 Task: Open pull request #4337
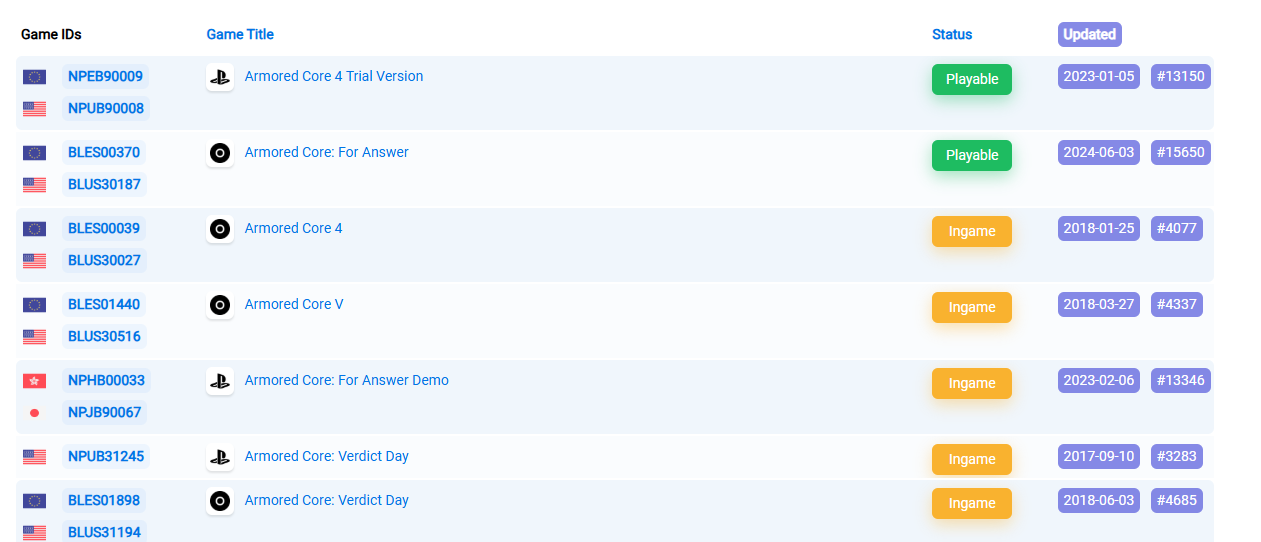[x=1177, y=304]
